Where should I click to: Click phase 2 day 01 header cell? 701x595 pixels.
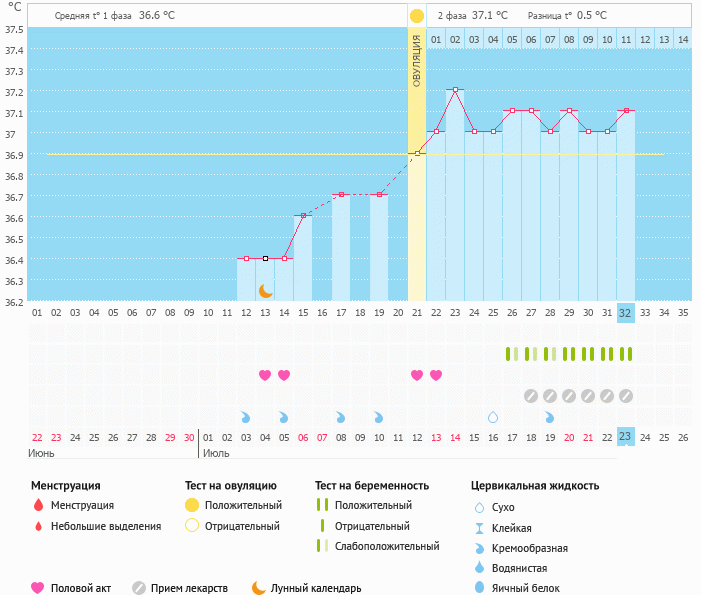pyautogui.click(x=436, y=39)
